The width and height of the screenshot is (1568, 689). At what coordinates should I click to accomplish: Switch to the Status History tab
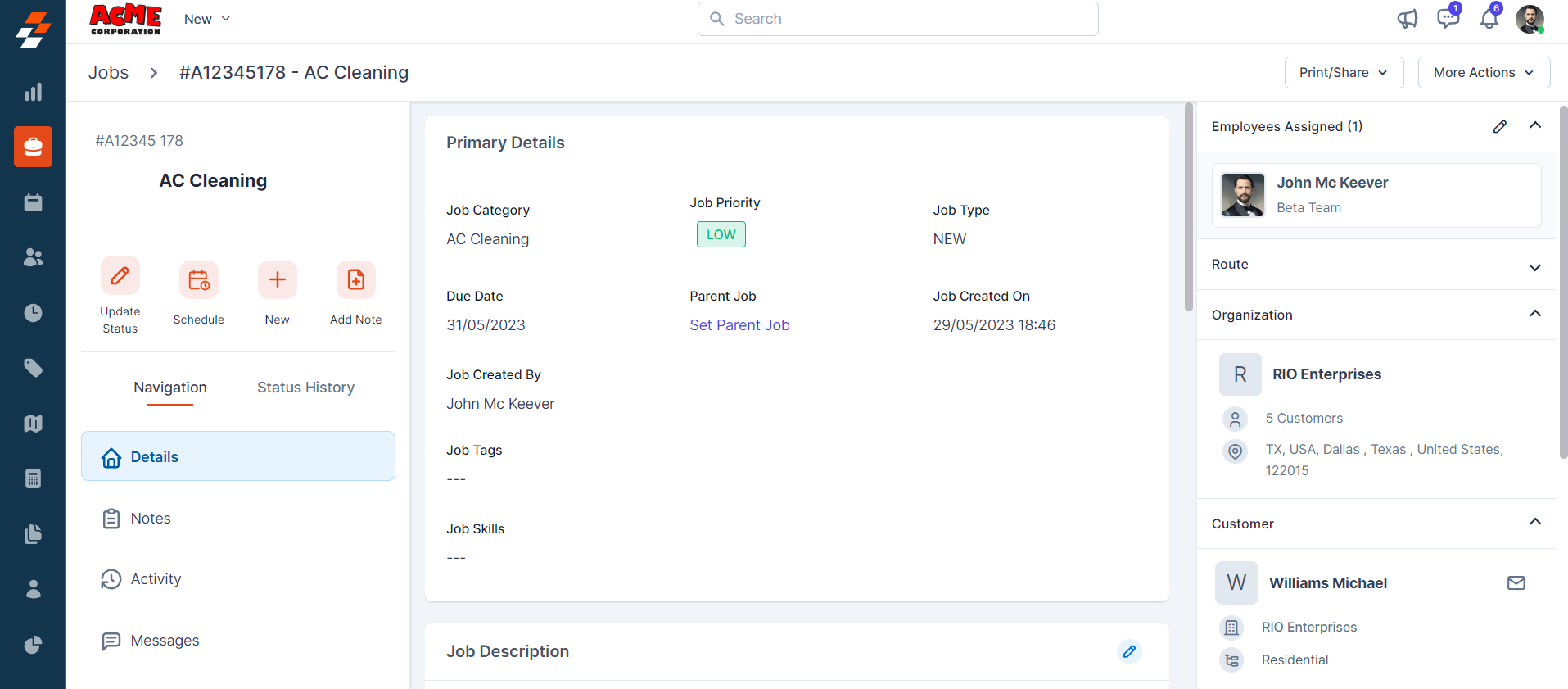(x=305, y=388)
